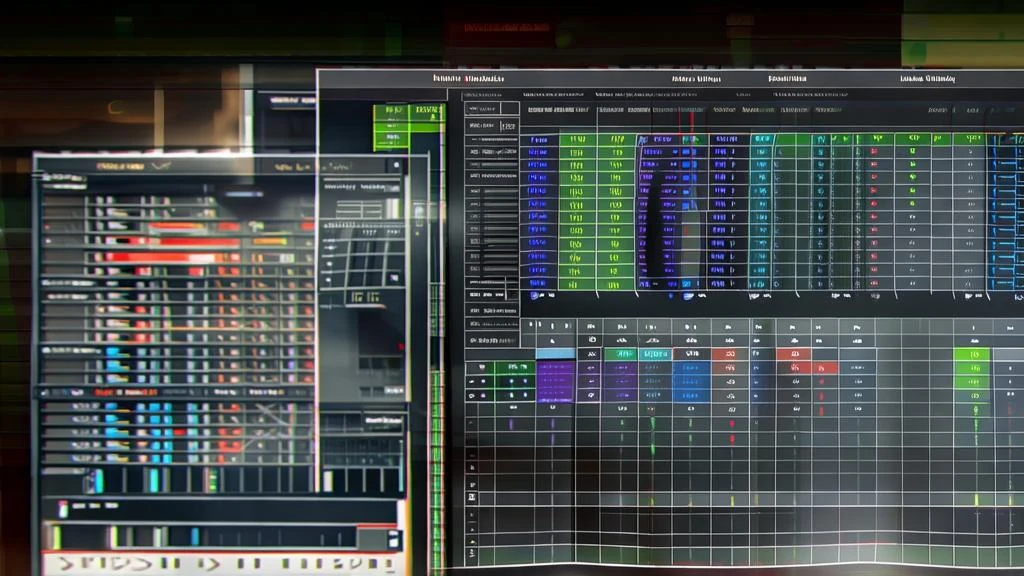Click the round icon in left window's title bar

[396, 166]
